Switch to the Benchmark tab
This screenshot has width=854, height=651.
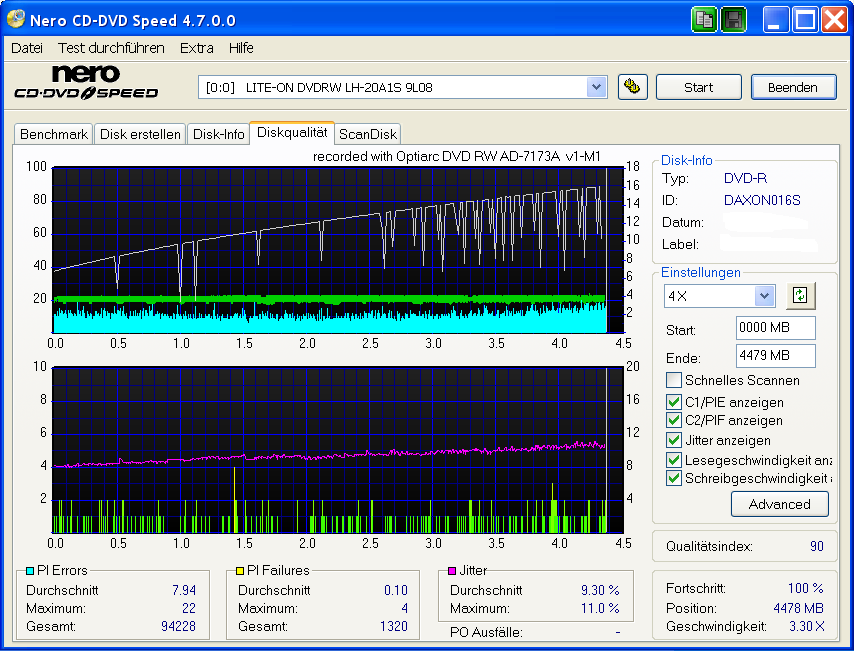[x=53, y=133]
